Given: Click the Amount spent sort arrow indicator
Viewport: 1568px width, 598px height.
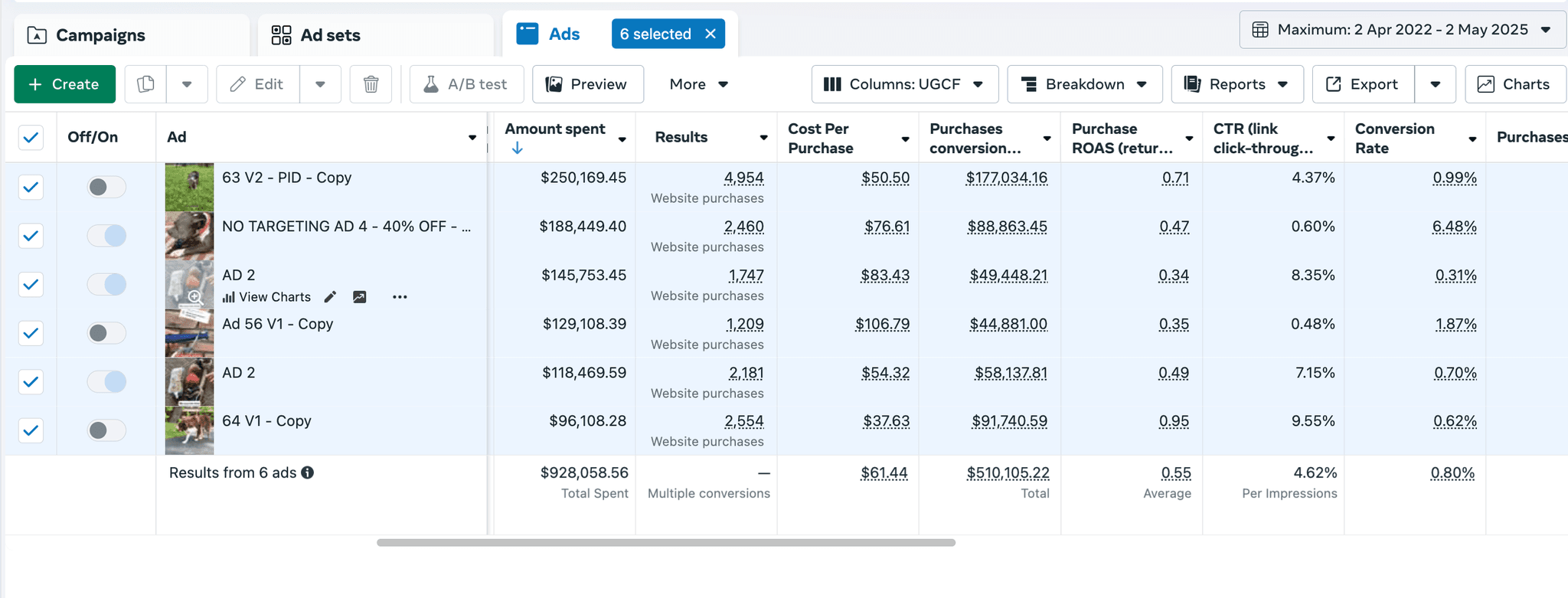Looking at the screenshot, I should 517,148.
